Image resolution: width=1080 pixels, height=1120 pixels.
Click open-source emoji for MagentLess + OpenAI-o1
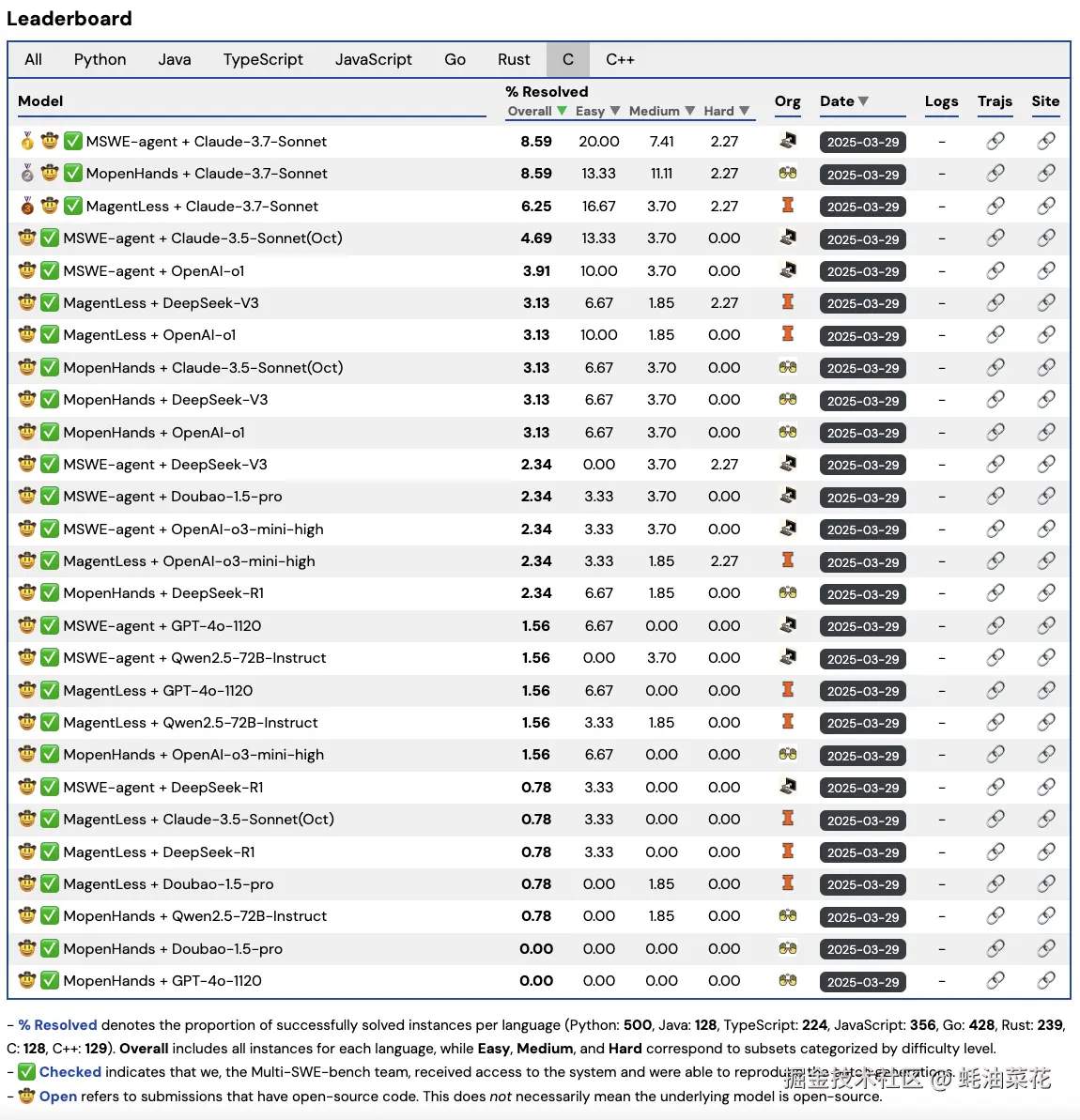[27, 335]
